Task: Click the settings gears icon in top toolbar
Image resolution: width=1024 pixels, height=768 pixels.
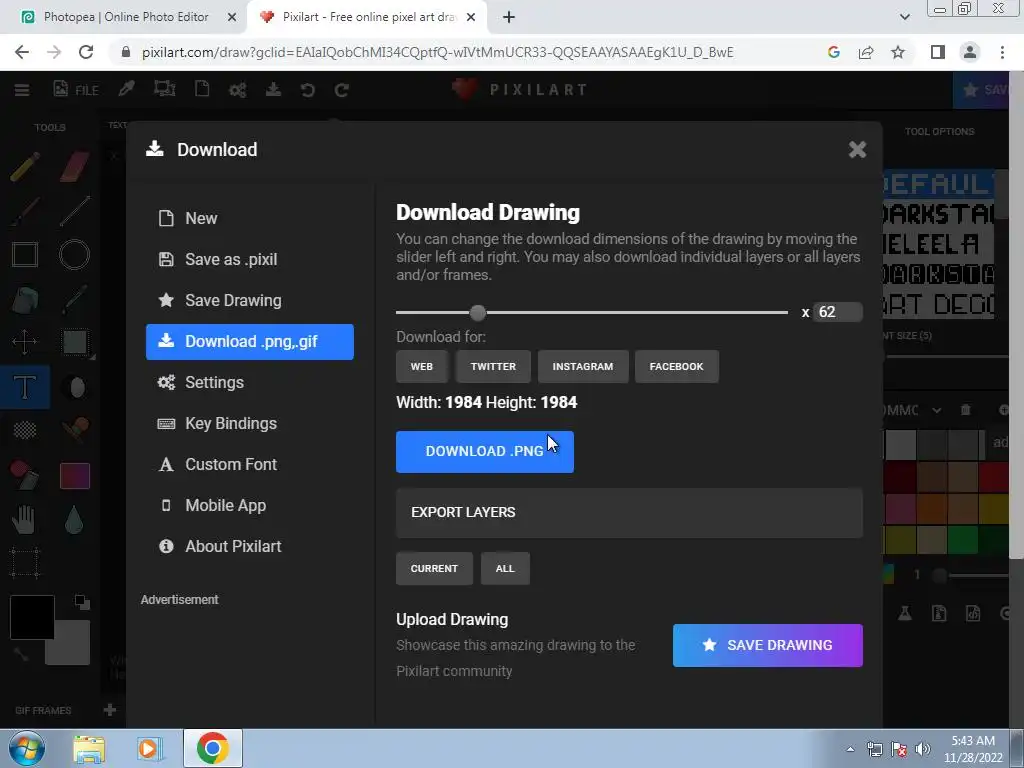Action: click(238, 89)
